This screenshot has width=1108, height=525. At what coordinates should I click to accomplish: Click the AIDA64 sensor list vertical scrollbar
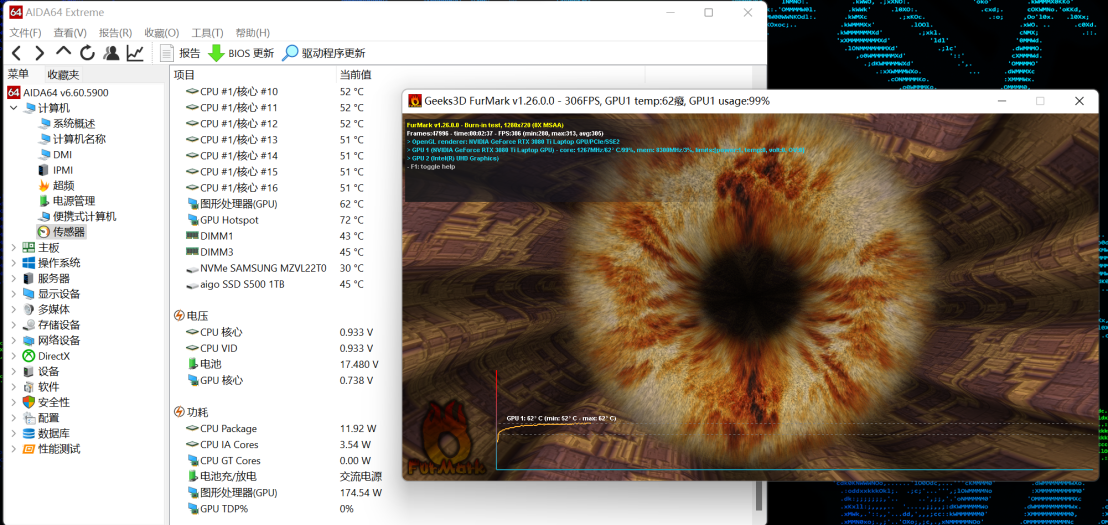pos(760,495)
